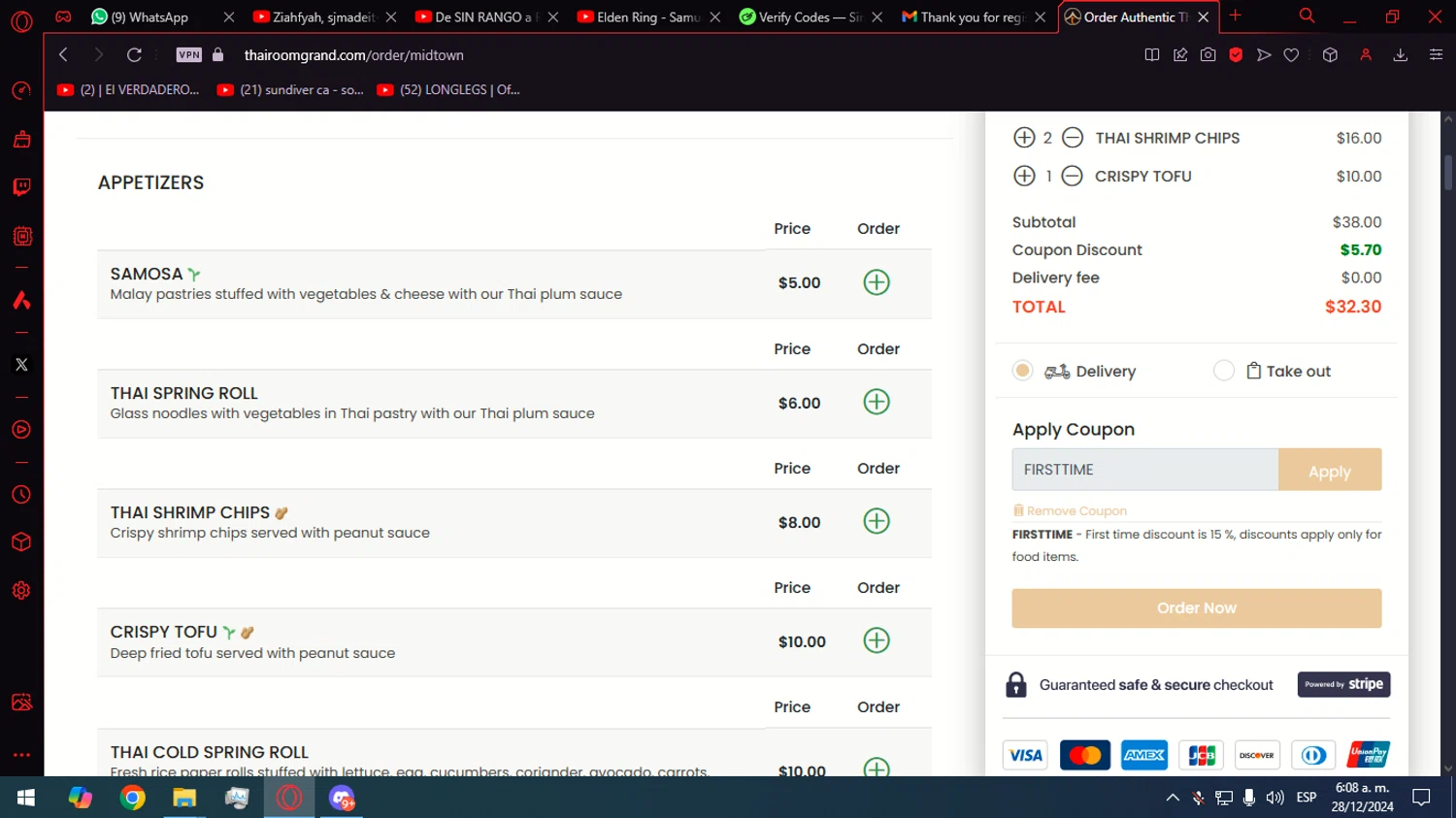Open the sundiver ca bookmark
This screenshot has width=1456, height=818.
pyautogui.click(x=290, y=89)
